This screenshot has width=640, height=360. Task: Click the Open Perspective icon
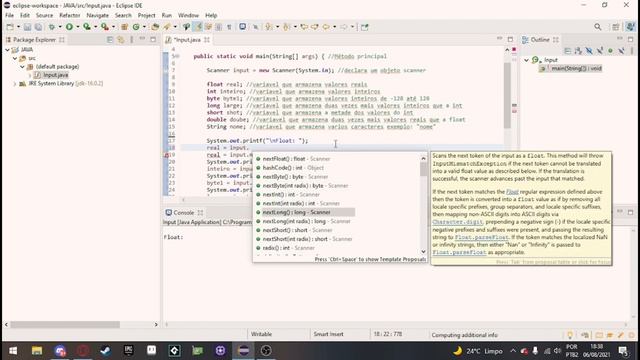pyautogui.click(x=616, y=27)
